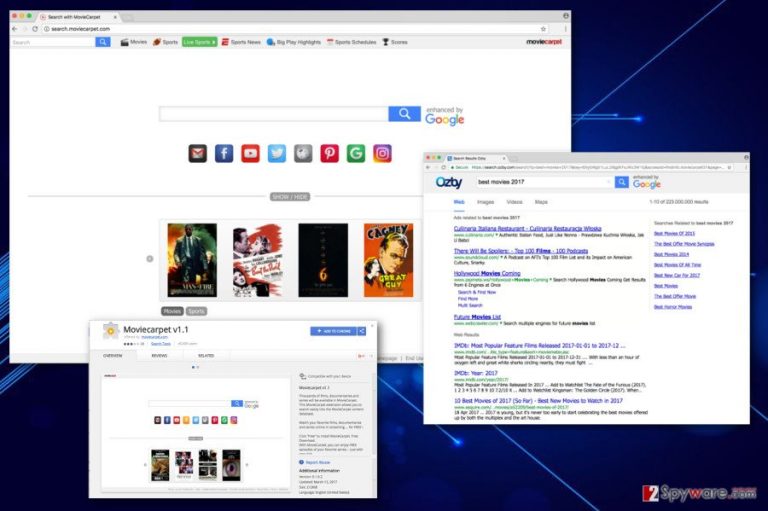Focus the main MovieCarpet search field
The height and width of the screenshot is (511, 768).
tap(274, 114)
